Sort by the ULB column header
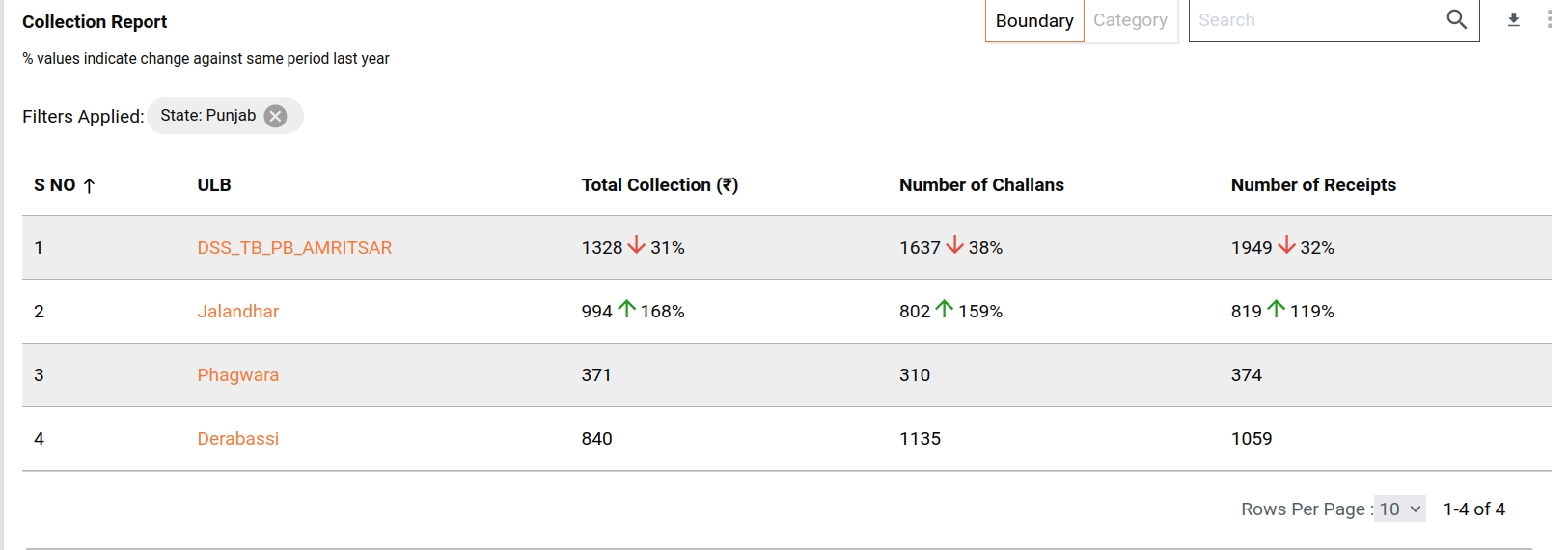1568x550 pixels. 214,185
